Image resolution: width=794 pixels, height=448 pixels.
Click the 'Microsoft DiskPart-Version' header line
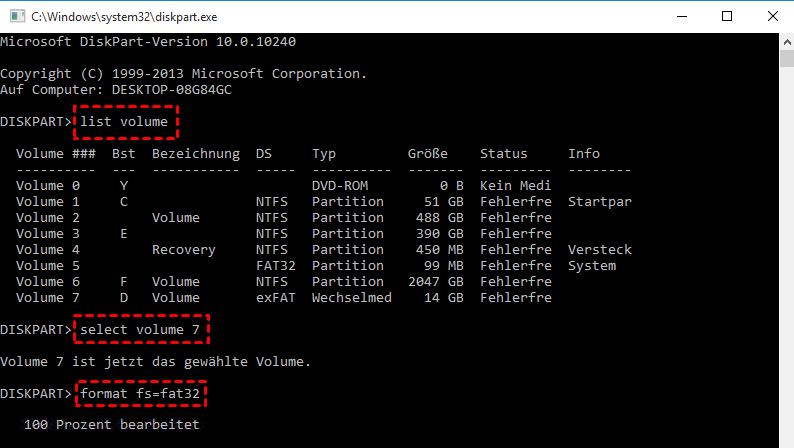coord(148,42)
